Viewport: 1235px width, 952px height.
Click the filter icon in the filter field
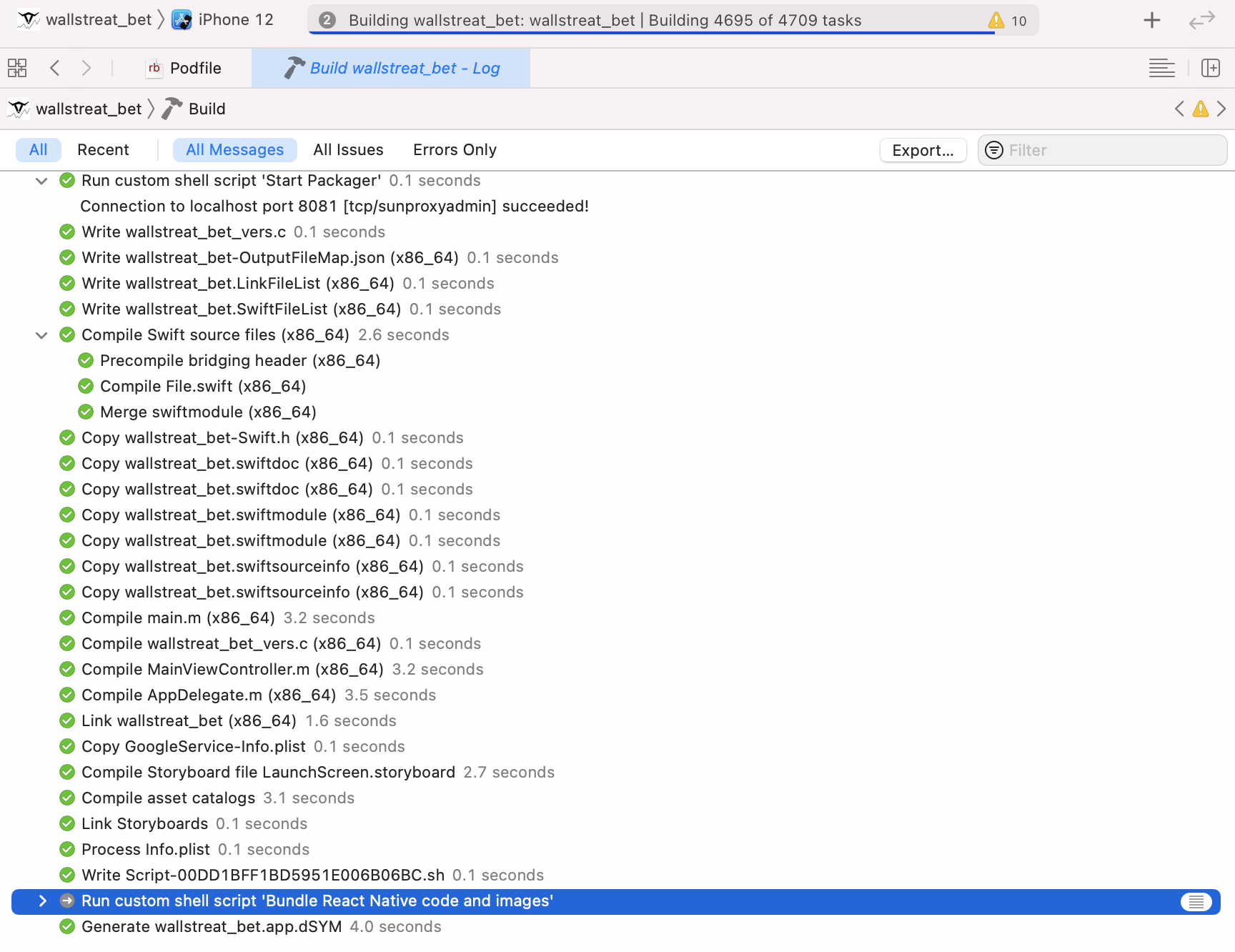(x=993, y=150)
